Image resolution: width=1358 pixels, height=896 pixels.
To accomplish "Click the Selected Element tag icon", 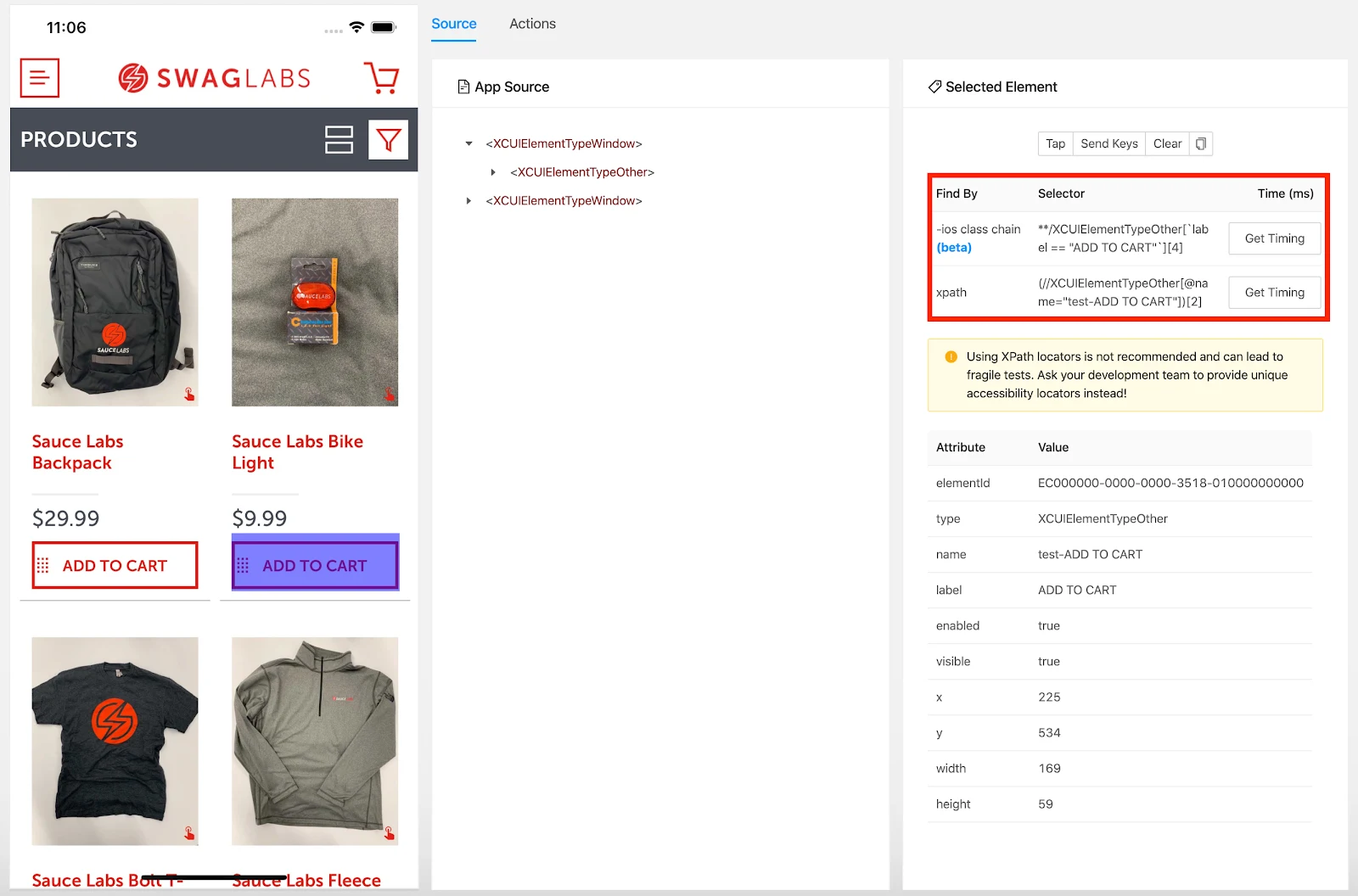I will click(x=934, y=87).
